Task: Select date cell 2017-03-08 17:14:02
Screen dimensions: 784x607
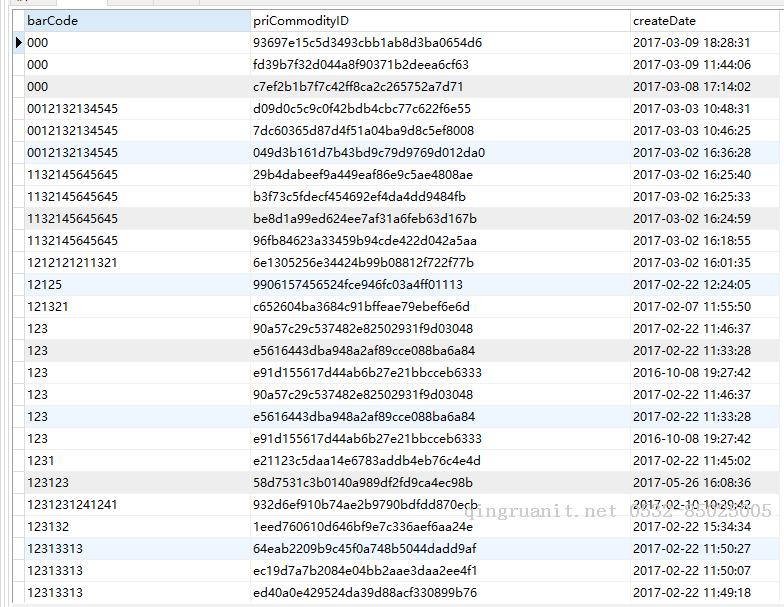Action: click(691, 87)
